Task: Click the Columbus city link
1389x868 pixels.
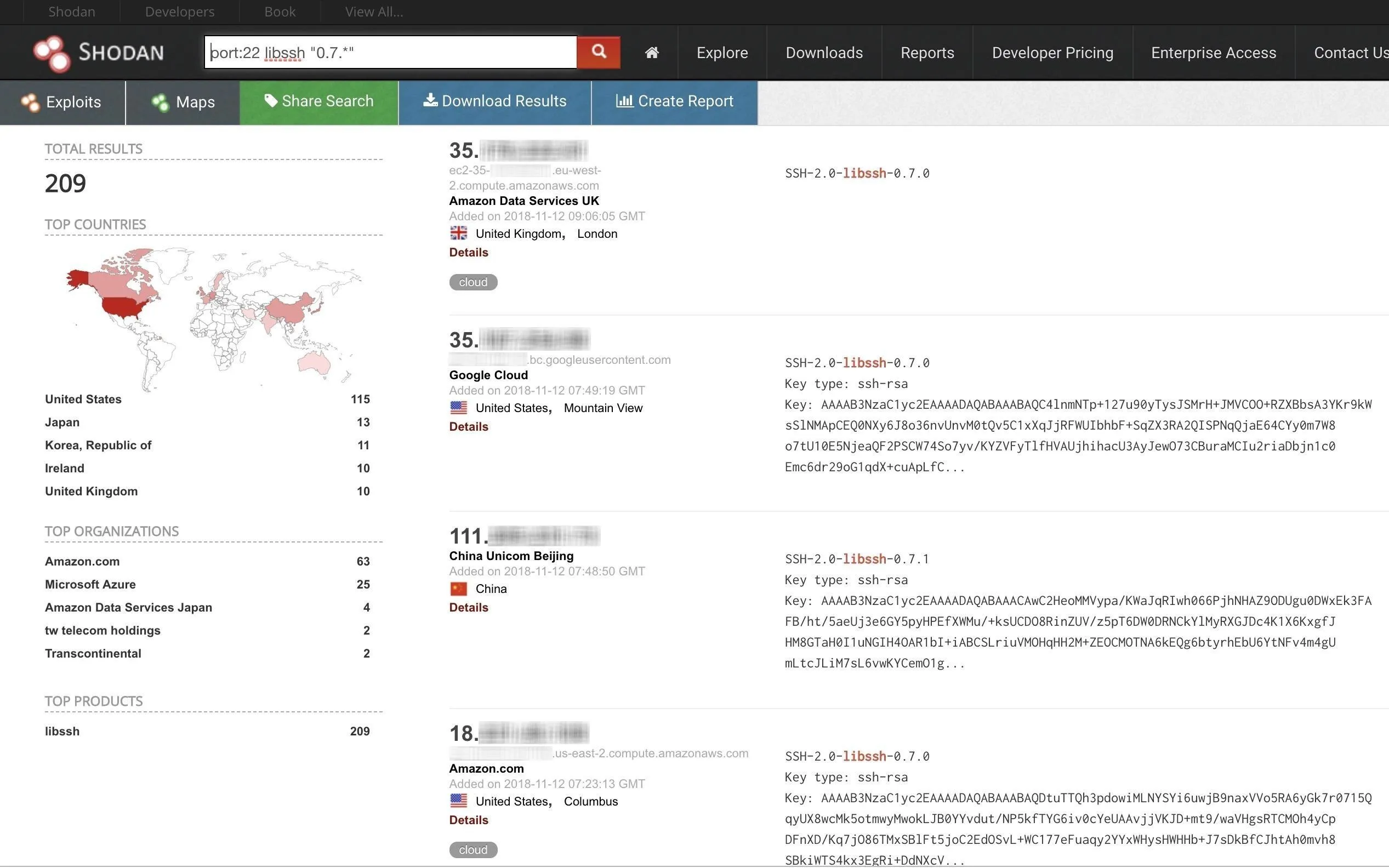Action: pyautogui.click(x=590, y=801)
